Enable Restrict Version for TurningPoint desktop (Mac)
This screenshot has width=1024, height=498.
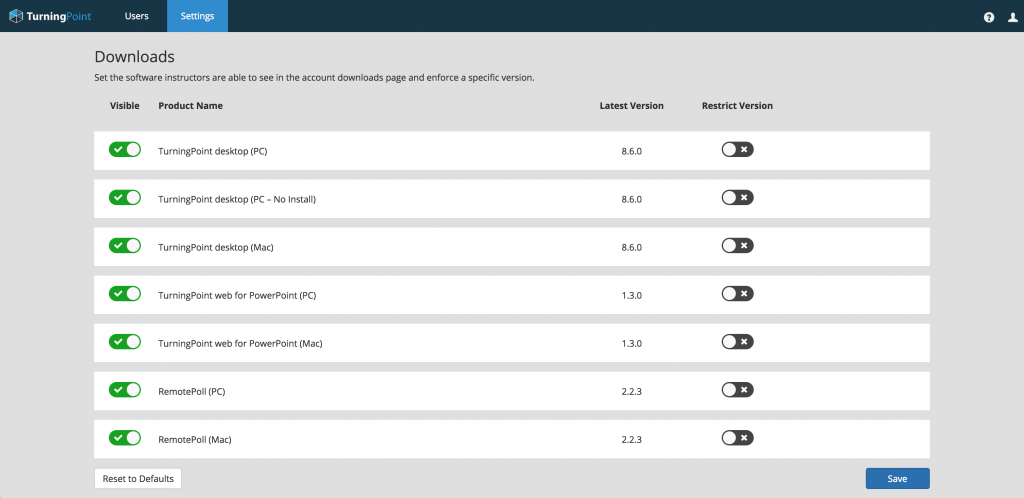(737, 246)
